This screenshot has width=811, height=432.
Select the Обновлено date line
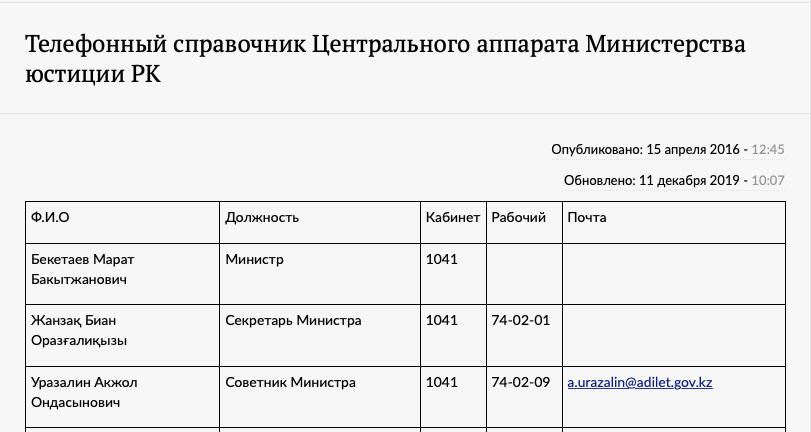[674, 181]
